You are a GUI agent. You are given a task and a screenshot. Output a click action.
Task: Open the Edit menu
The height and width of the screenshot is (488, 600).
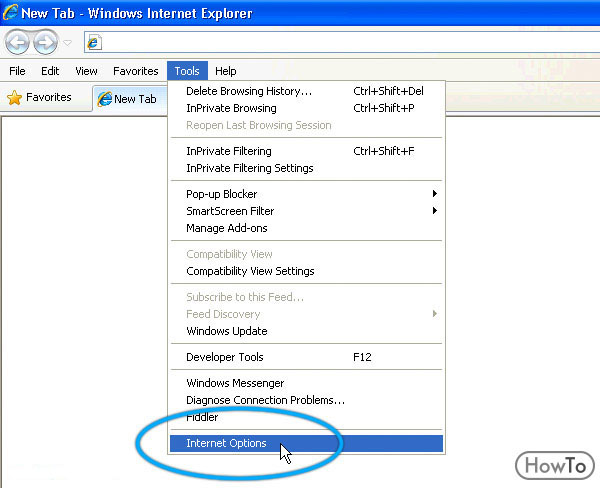click(x=50, y=71)
